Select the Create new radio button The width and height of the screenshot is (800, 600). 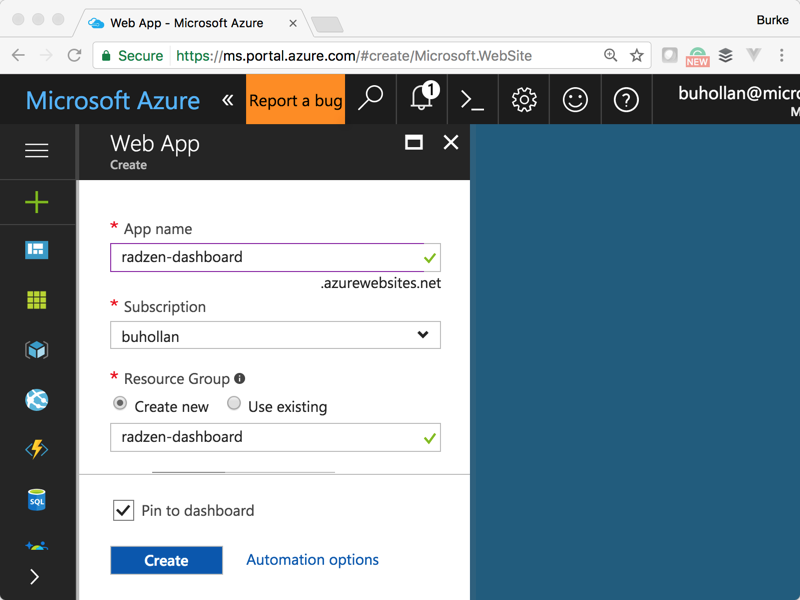120,404
